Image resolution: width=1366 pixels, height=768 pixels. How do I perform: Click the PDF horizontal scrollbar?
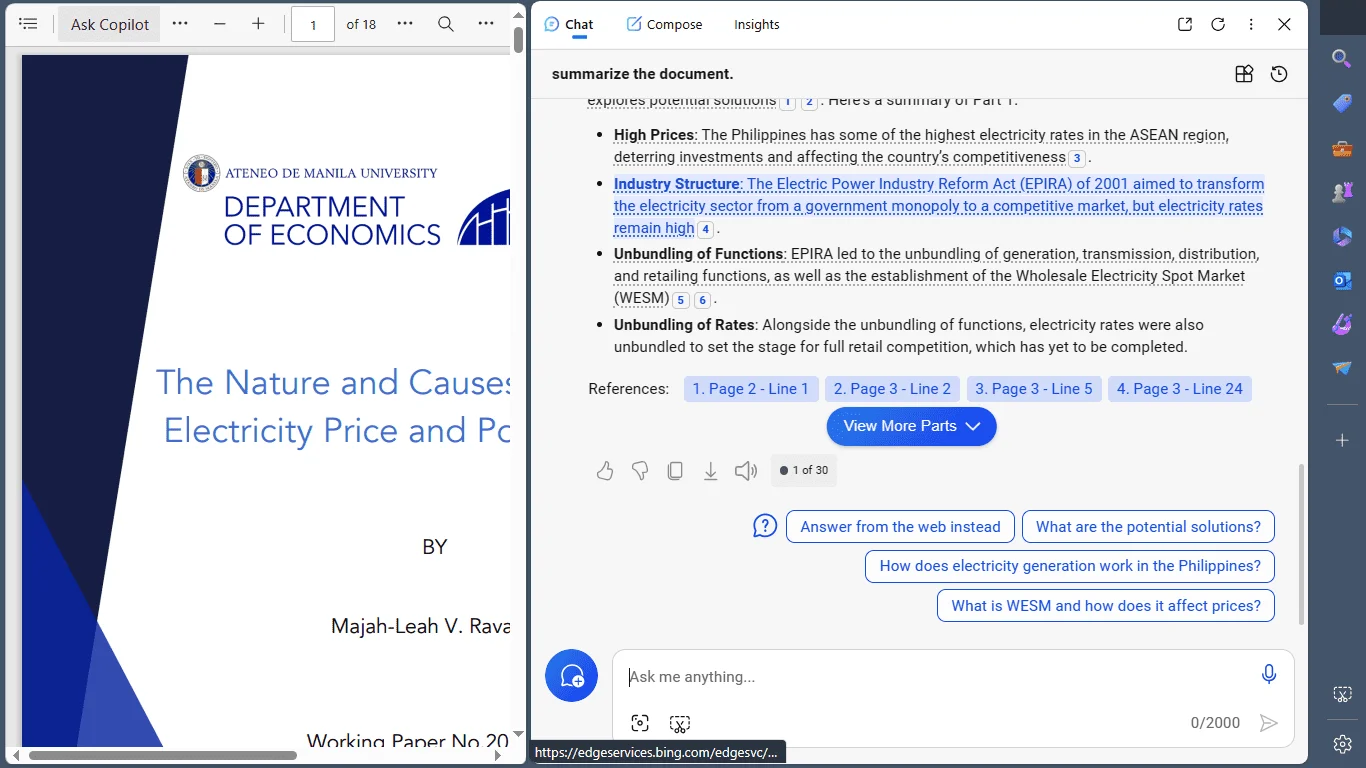click(x=163, y=755)
